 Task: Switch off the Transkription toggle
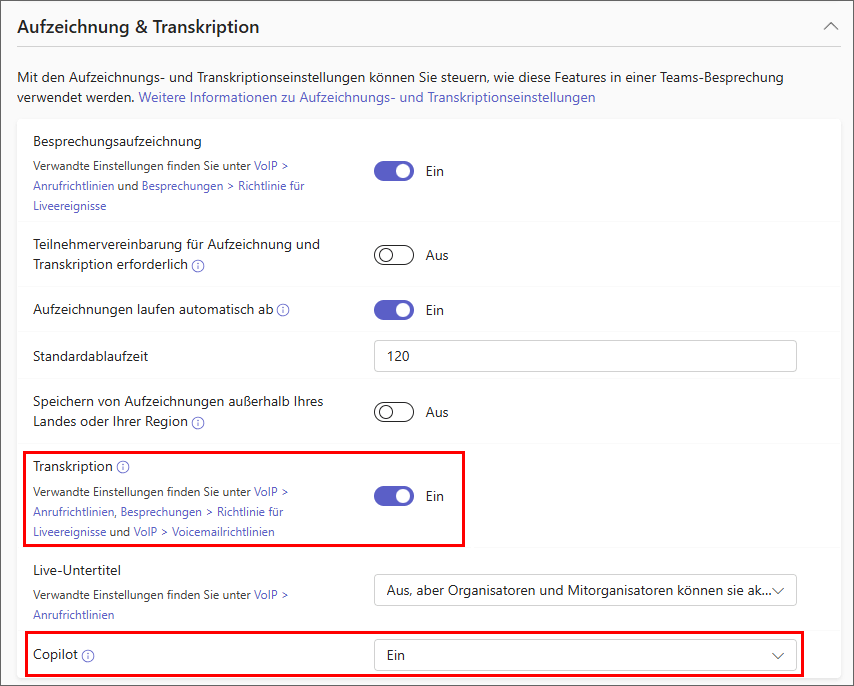point(394,496)
